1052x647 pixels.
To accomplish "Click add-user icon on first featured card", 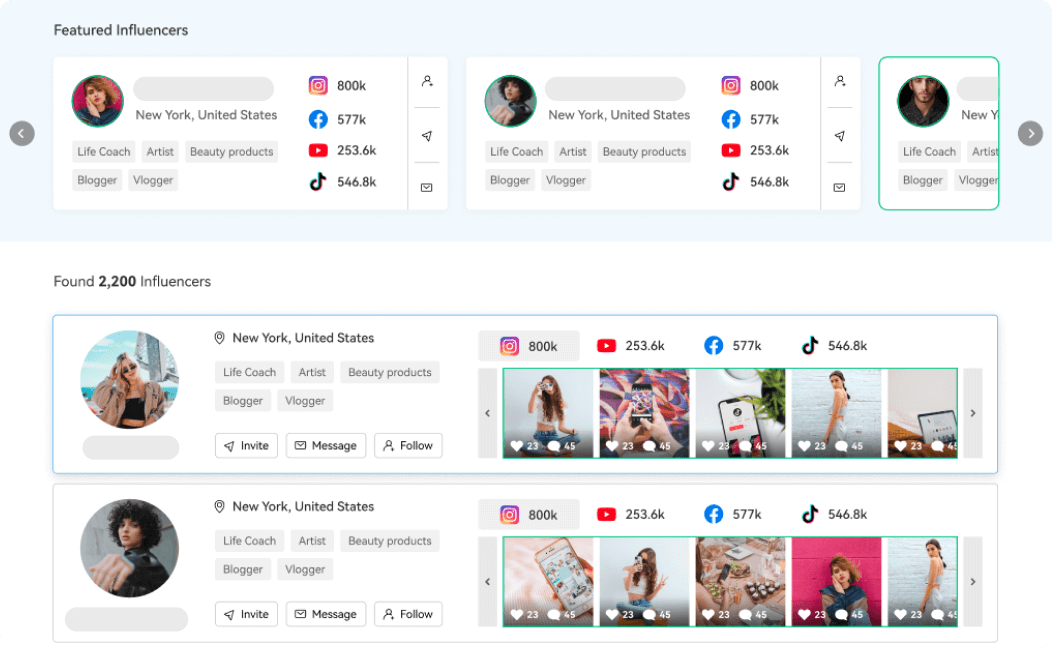I will click(427, 81).
